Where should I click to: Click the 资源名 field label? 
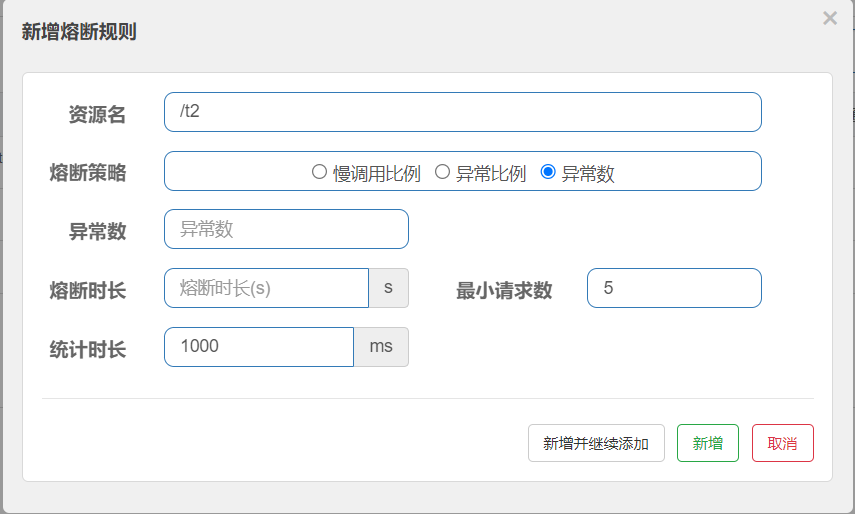pos(97,115)
